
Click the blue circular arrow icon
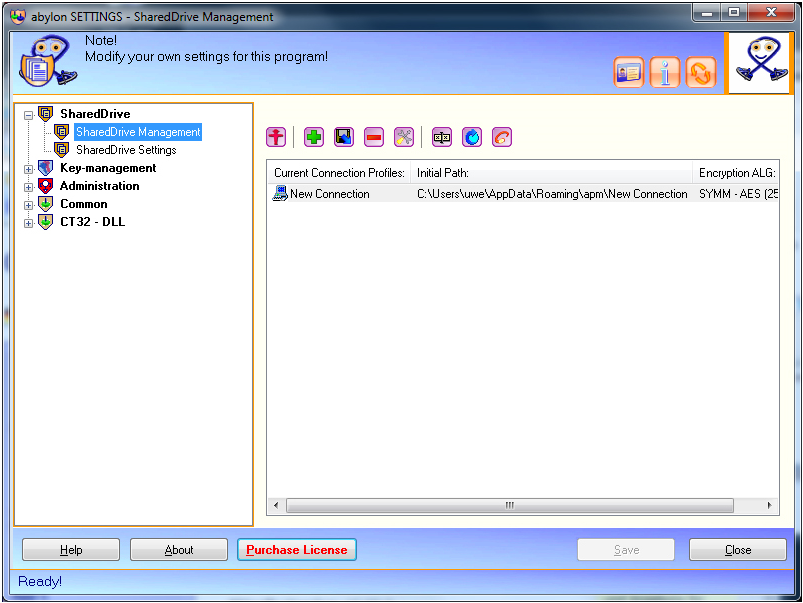[x=472, y=137]
